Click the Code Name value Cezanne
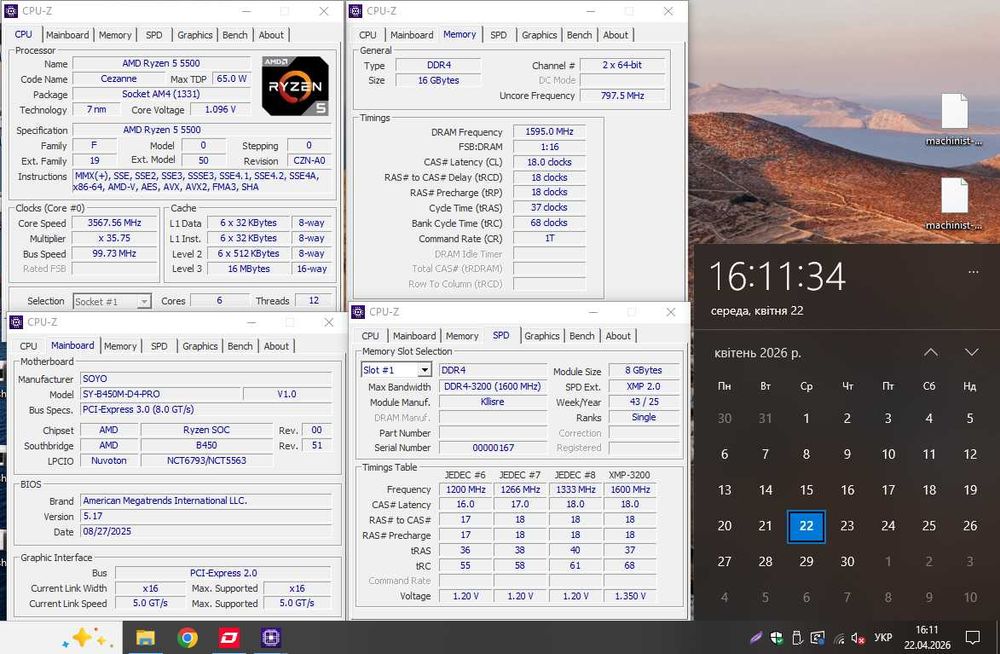The height and width of the screenshot is (654, 1000). tap(119, 78)
